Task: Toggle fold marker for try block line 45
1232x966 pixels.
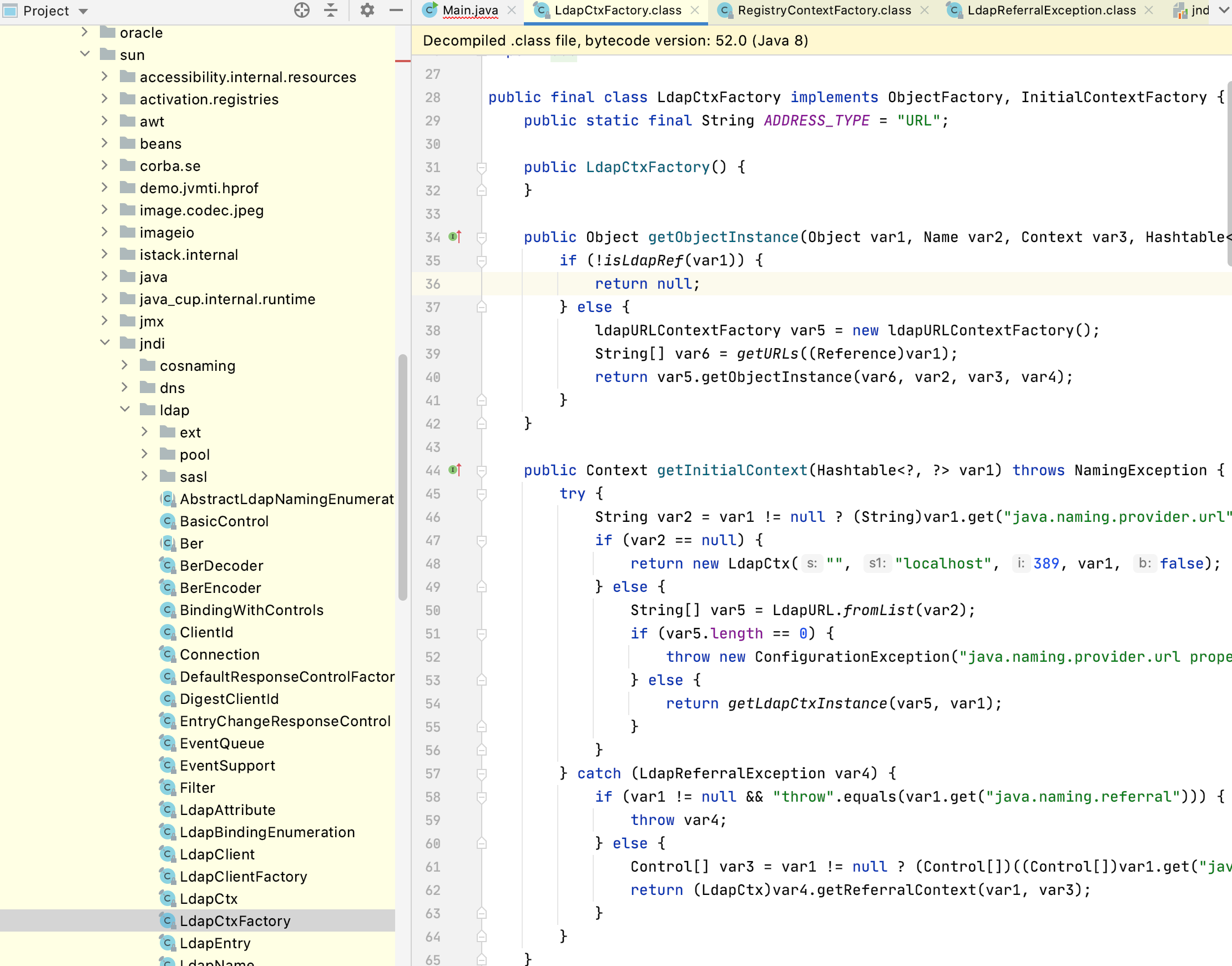Action: coord(482,494)
